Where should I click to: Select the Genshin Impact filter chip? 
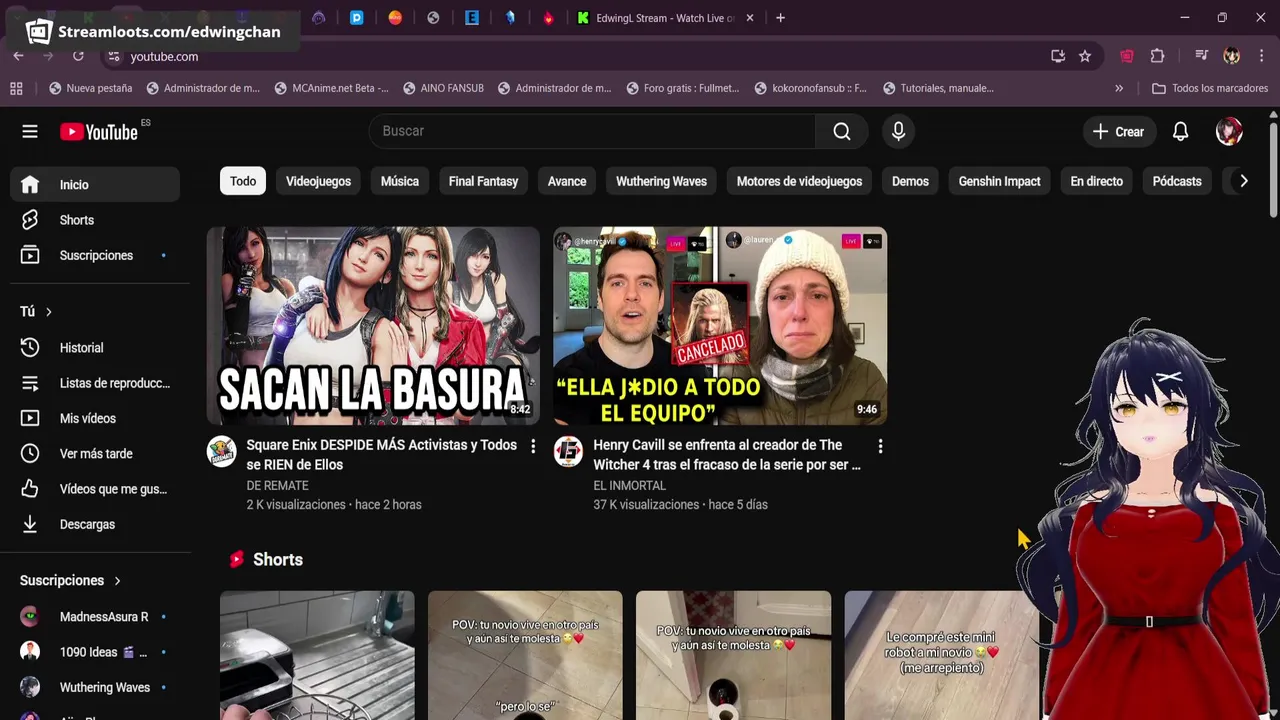[1000, 181]
